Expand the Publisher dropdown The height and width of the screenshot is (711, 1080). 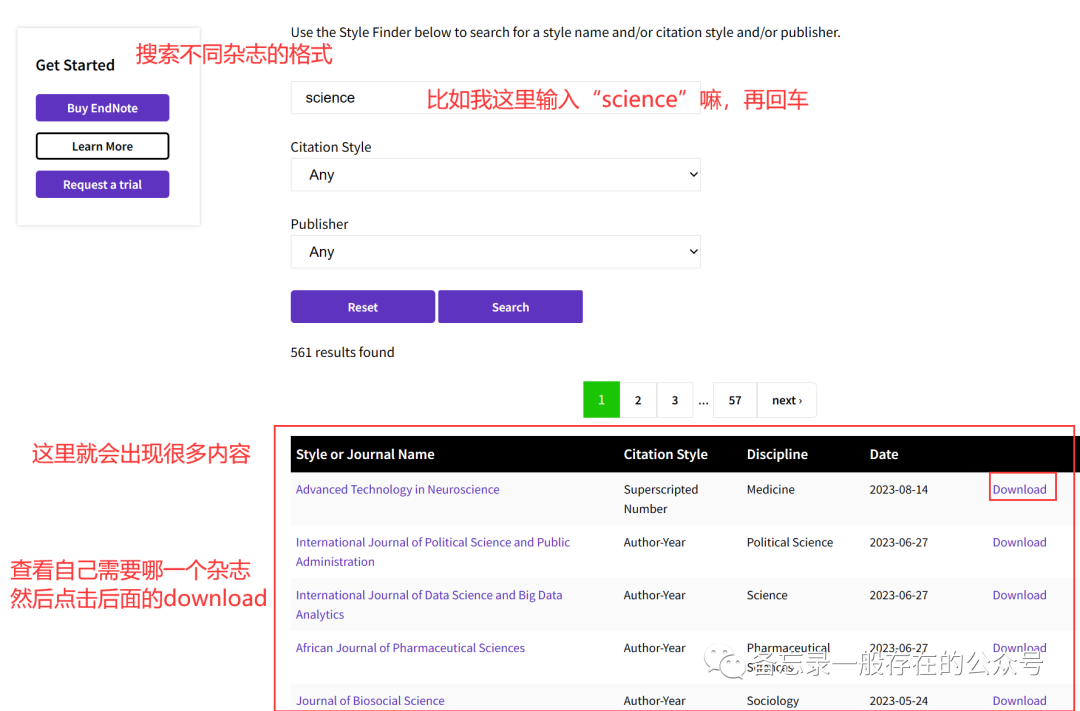(495, 252)
